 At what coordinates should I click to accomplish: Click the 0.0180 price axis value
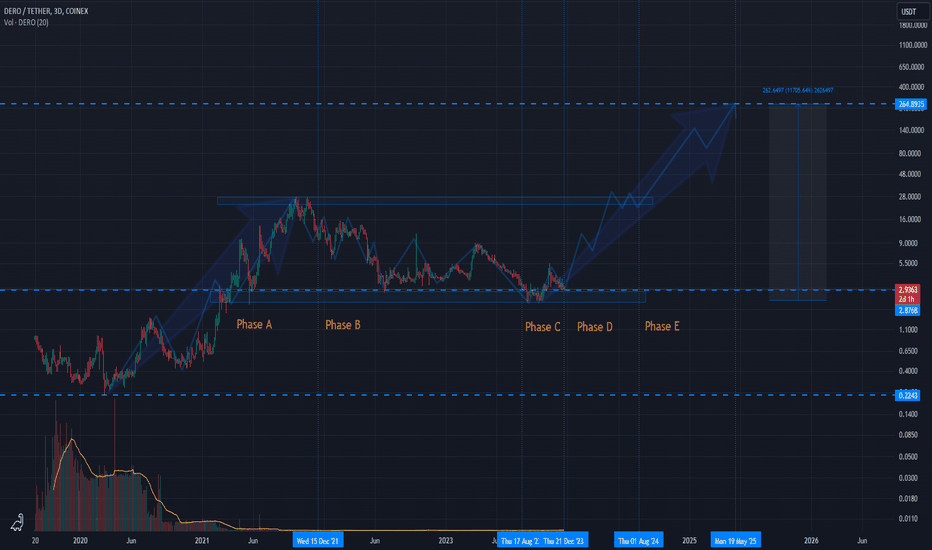(909, 499)
